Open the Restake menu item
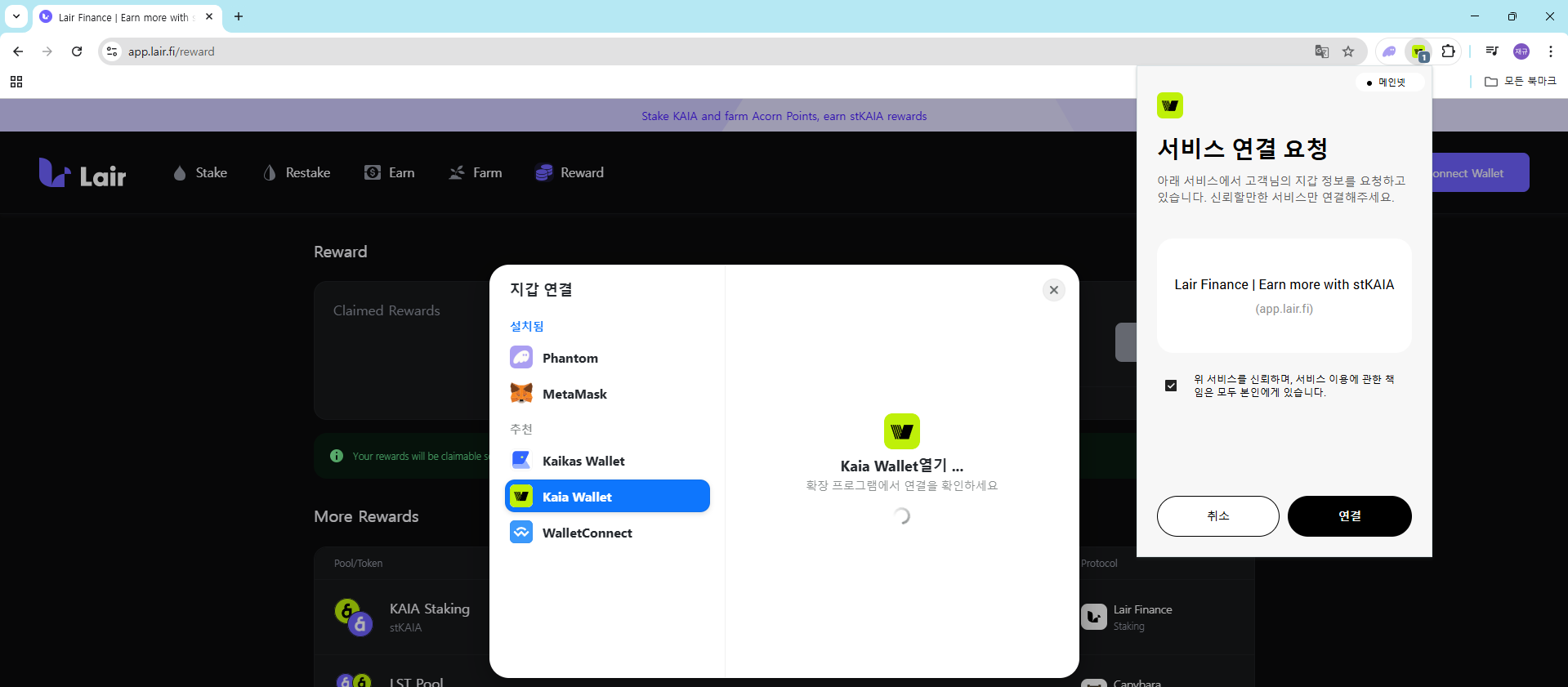Image resolution: width=1568 pixels, height=687 pixels. (x=297, y=172)
